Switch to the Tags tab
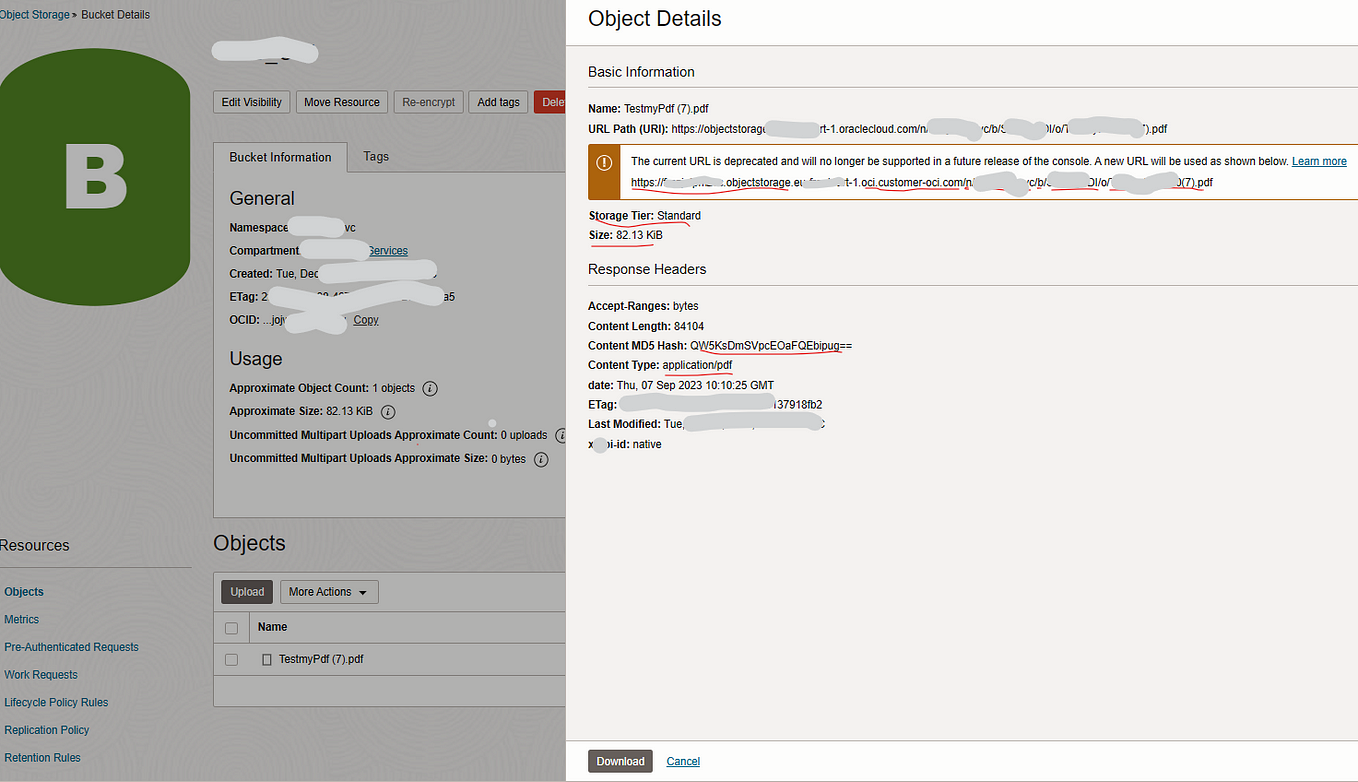 click(376, 157)
